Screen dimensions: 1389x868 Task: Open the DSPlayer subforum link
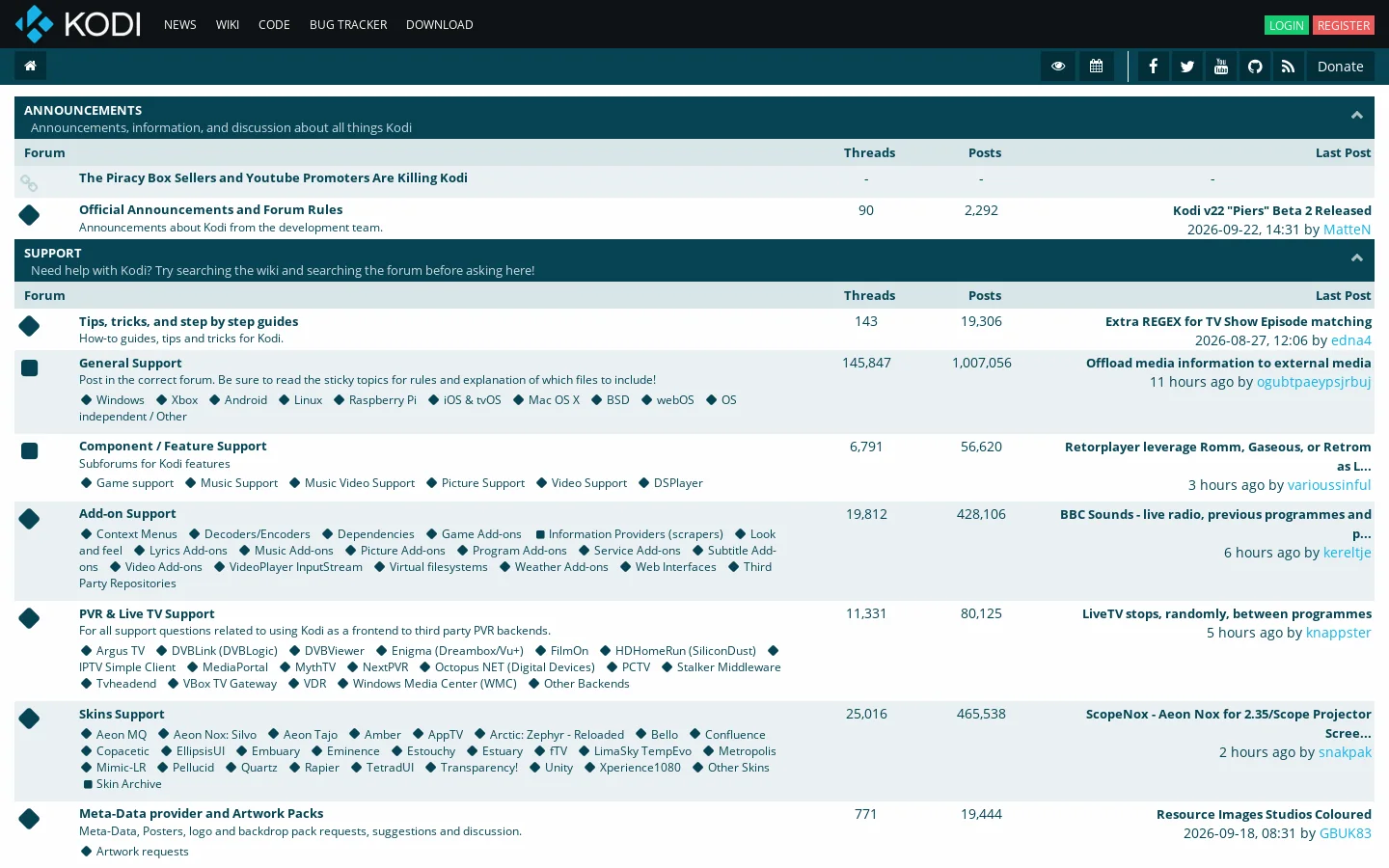point(678,483)
